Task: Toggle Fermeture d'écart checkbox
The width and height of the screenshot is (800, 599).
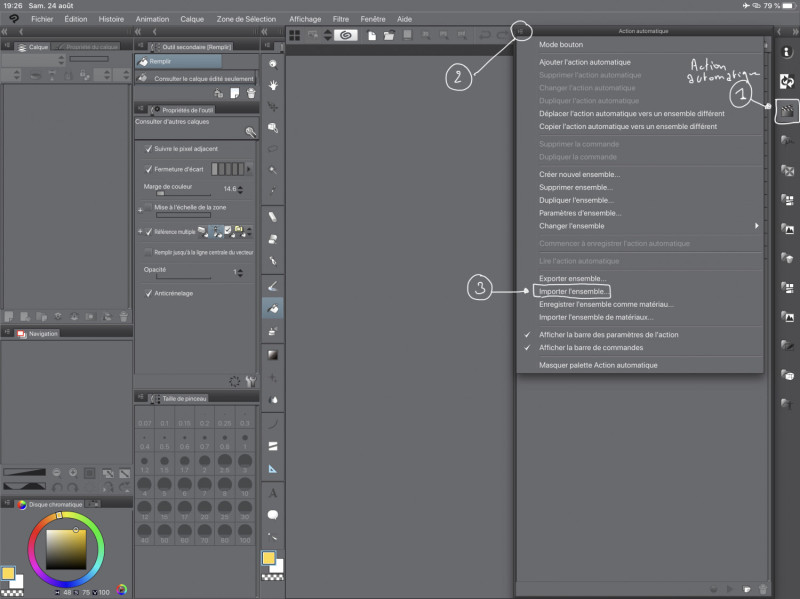Action: (149, 169)
